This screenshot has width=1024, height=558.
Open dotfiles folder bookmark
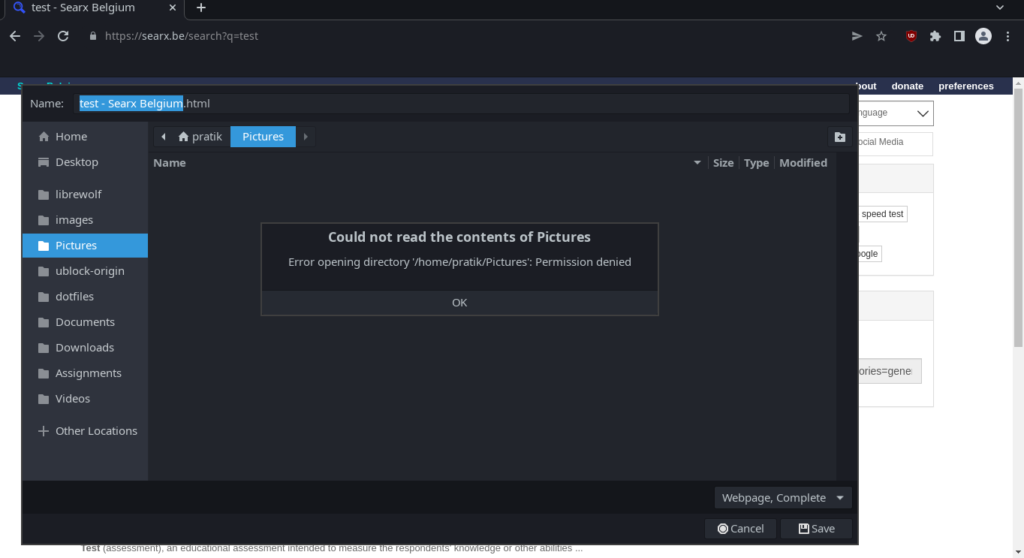click(85, 296)
